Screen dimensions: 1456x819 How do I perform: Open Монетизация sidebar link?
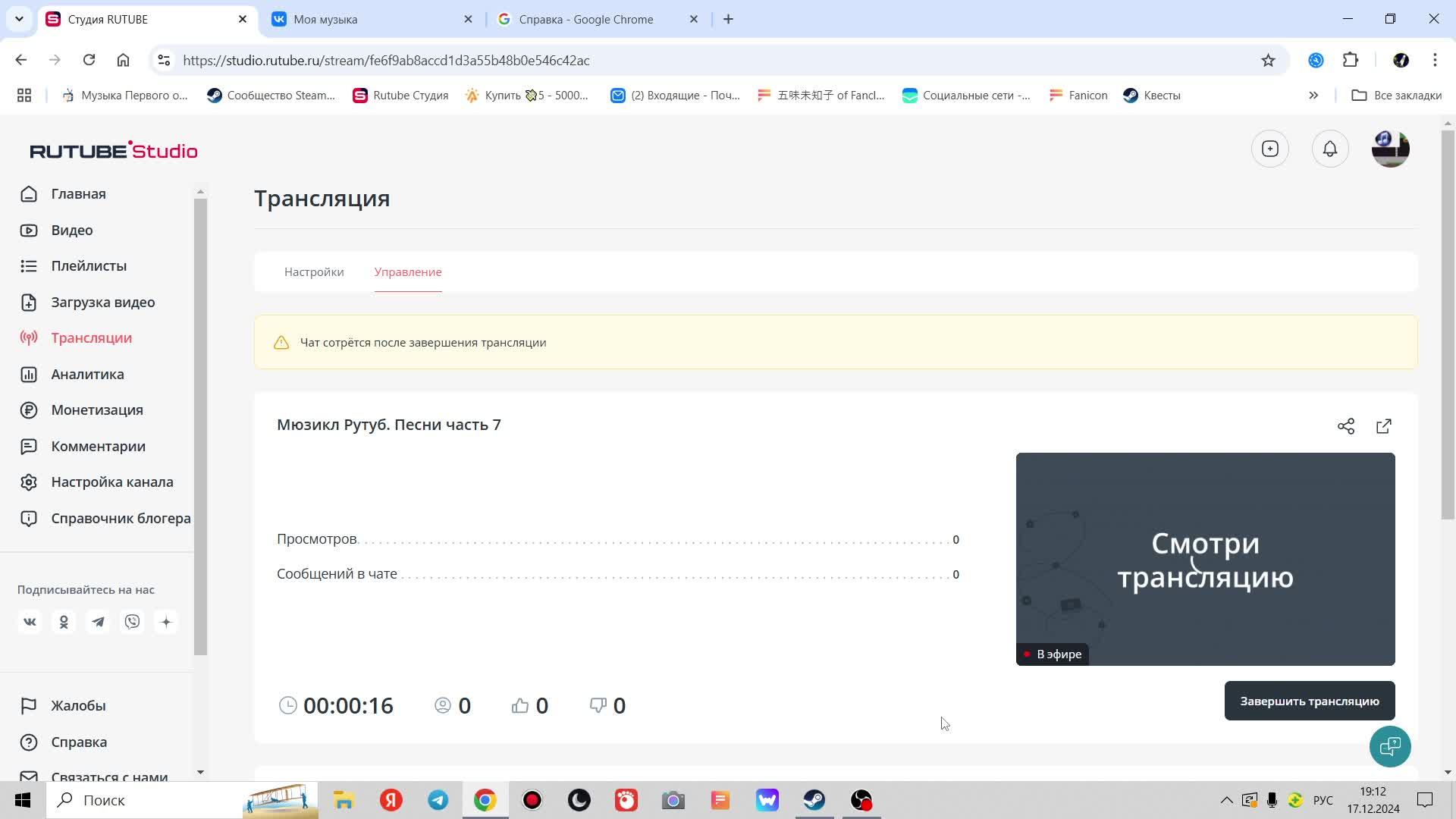(97, 410)
